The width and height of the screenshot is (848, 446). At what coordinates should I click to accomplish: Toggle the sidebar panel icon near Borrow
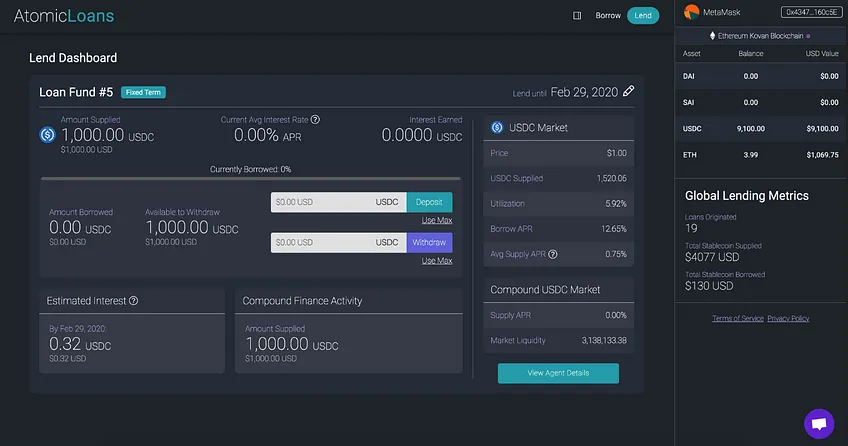coord(577,16)
